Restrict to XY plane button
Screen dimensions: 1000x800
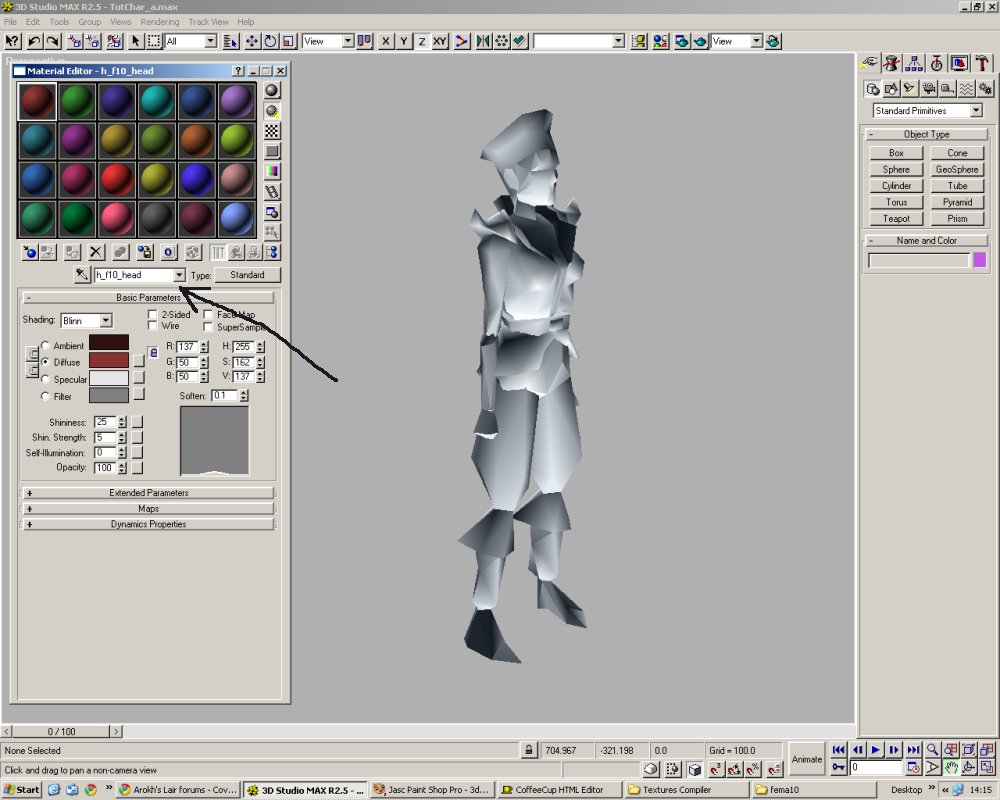click(x=439, y=41)
